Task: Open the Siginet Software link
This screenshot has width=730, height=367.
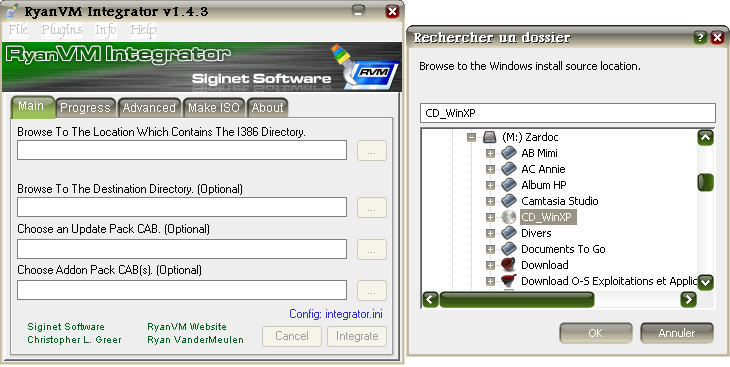Action: (x=66, y=327)
